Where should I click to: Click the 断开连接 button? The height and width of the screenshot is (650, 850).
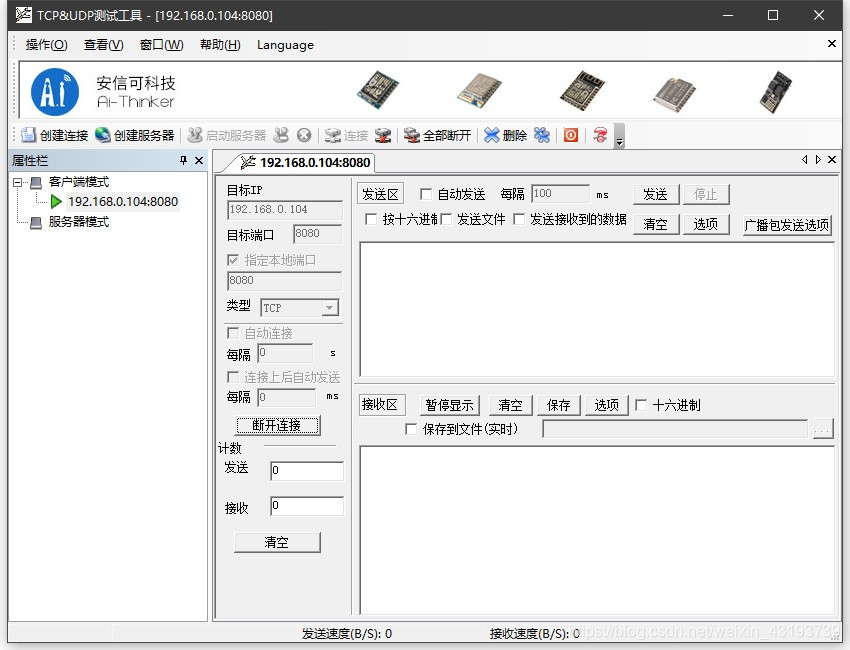coord(277,426)
